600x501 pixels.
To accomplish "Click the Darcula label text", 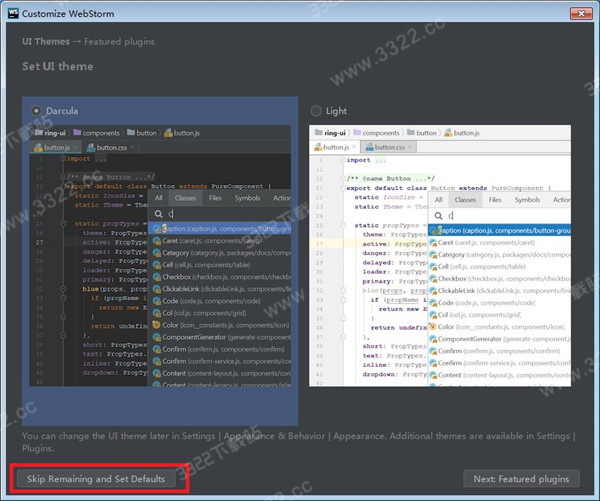I will pos(62,111).
